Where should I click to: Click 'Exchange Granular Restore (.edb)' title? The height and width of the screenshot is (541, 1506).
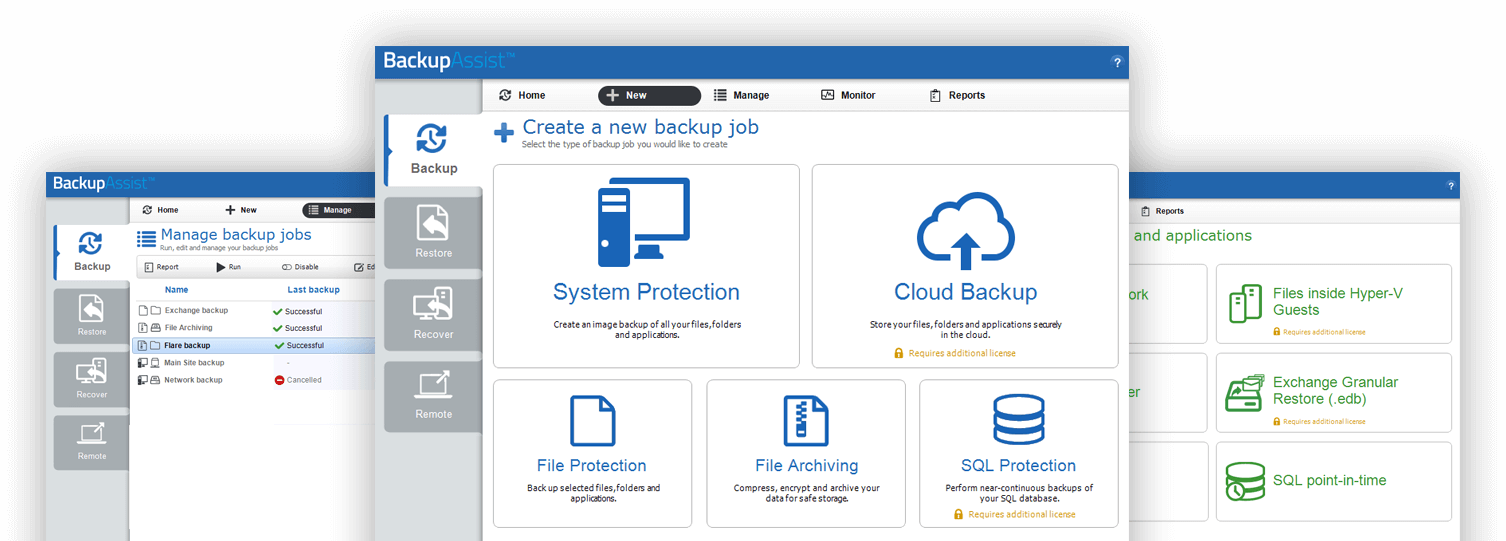(x=1336, y=390)
